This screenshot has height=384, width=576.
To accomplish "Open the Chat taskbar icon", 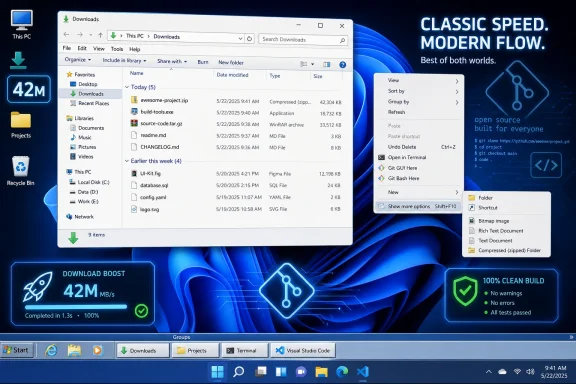I will [x=301, y=372].
